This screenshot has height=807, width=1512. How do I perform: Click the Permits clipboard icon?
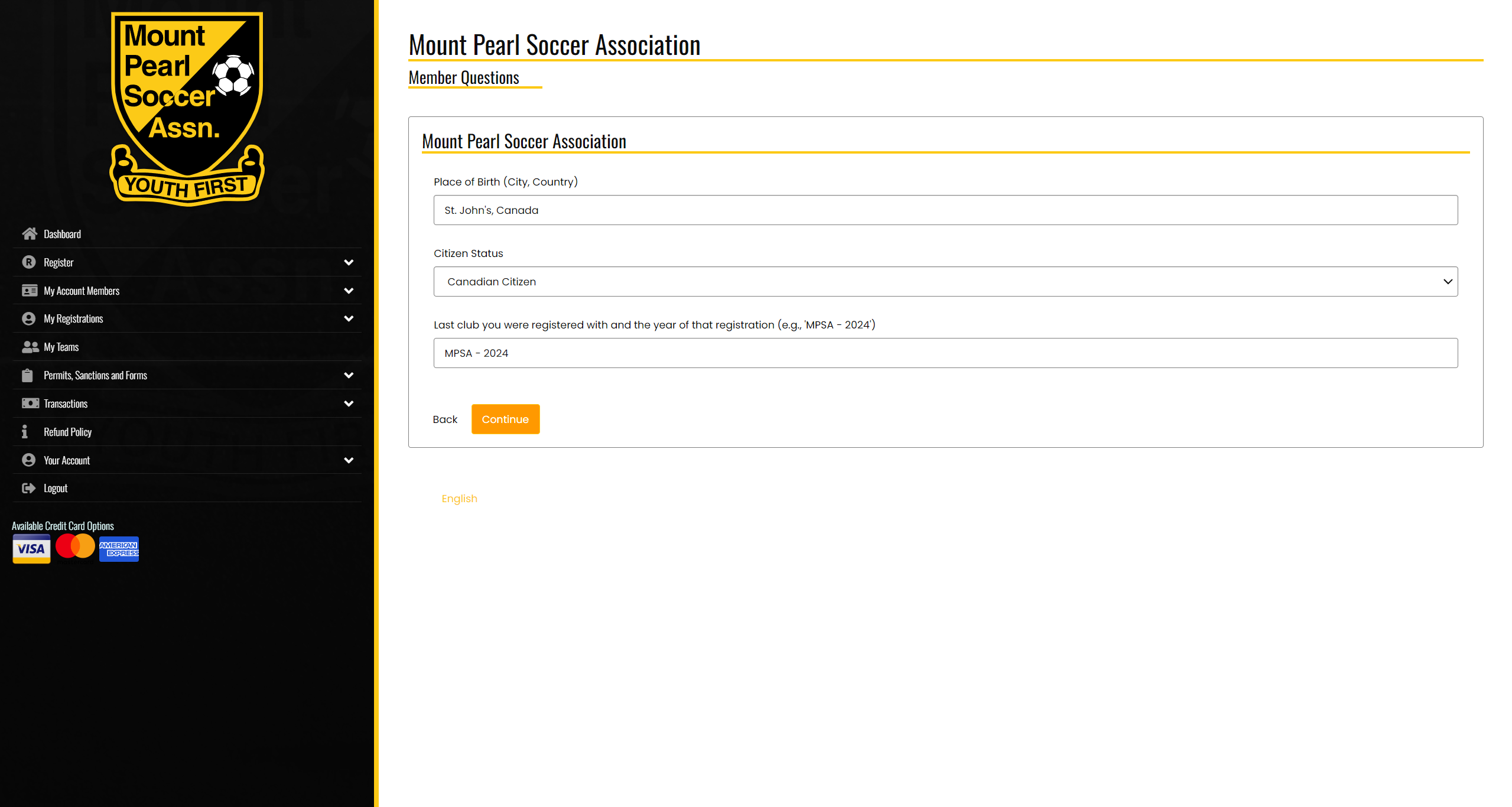pos(27,375)
